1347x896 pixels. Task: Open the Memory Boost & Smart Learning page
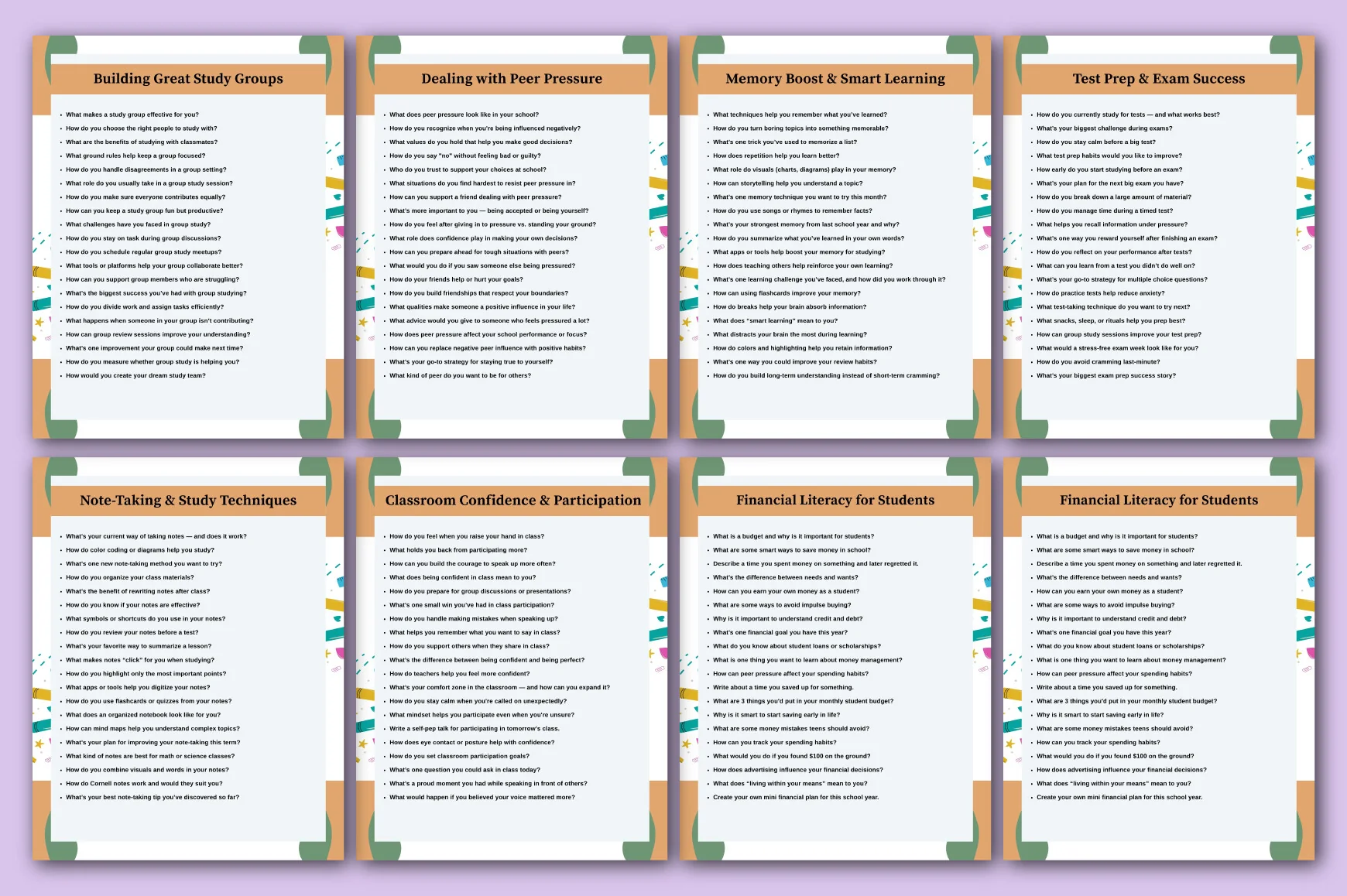835,237
